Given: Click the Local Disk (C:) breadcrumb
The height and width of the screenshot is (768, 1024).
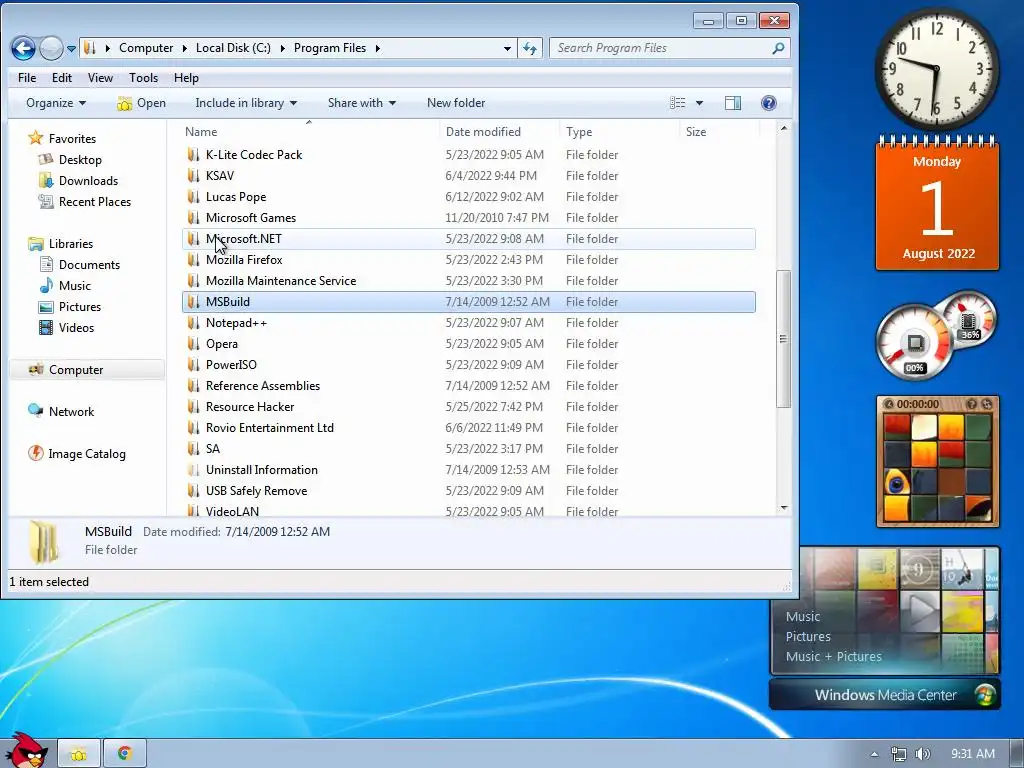Looking at the screenshot, I should point(233,48).
